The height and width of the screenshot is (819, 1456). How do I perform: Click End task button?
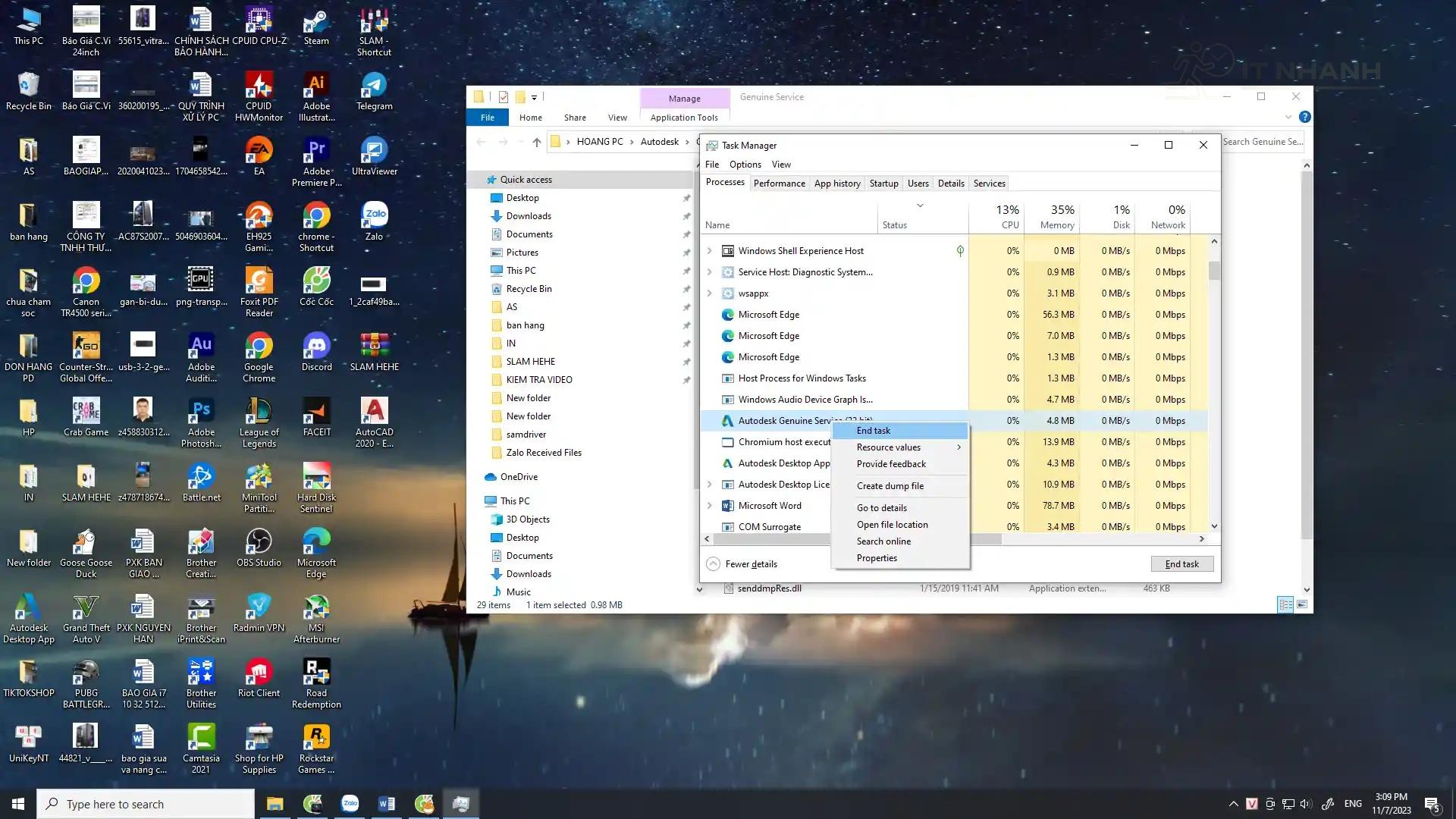[x=1181, y=564]
